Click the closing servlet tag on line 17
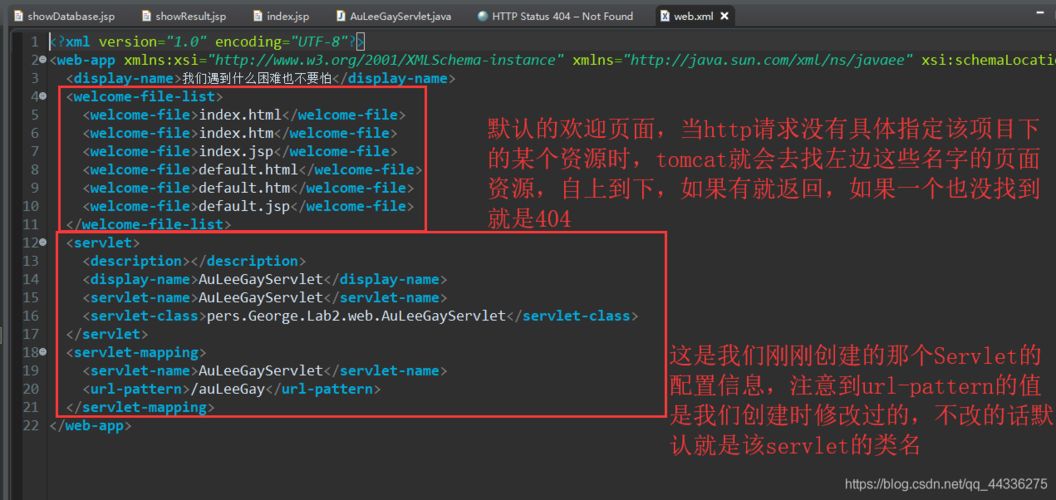The image size is (1056, 500). [108, 334]
